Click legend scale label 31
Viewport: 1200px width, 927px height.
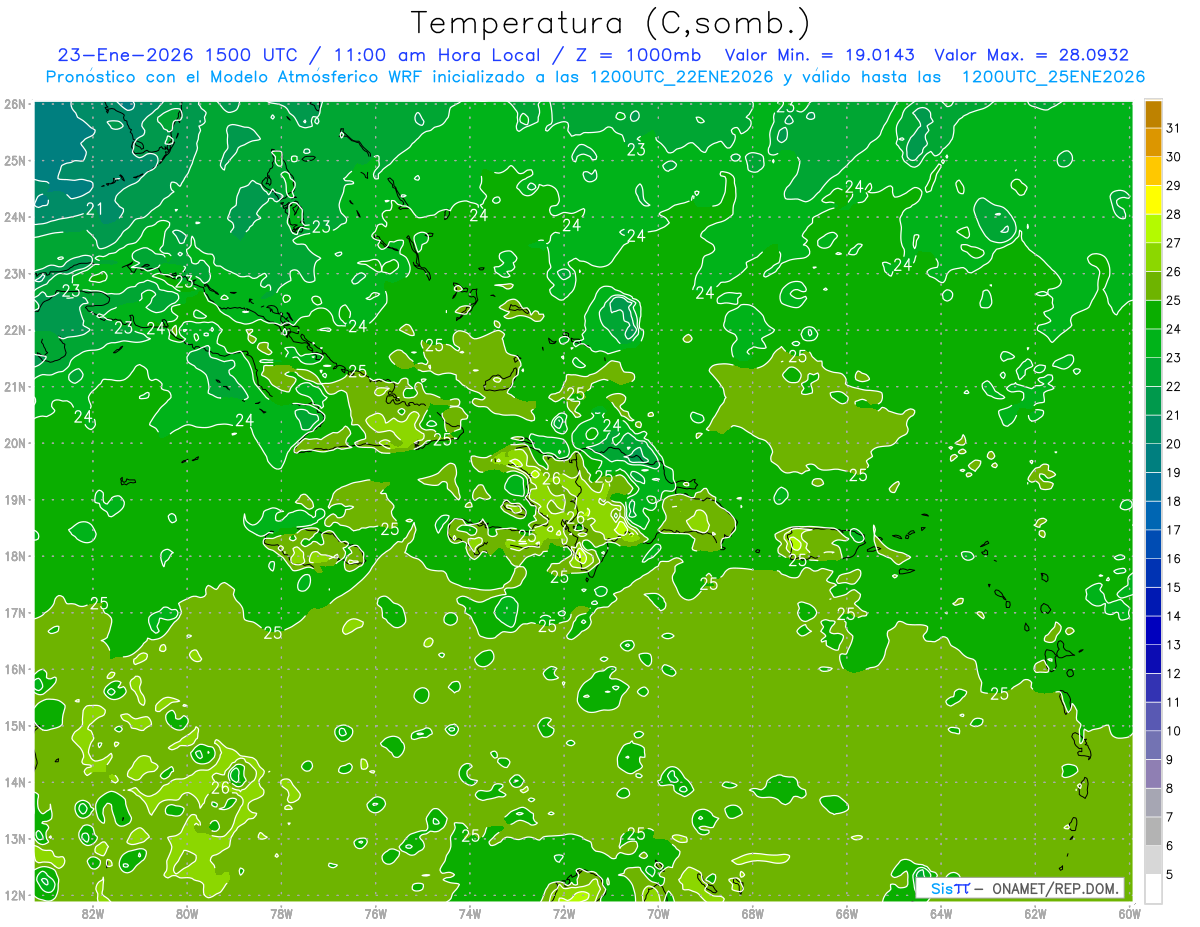pos(1173,128)
